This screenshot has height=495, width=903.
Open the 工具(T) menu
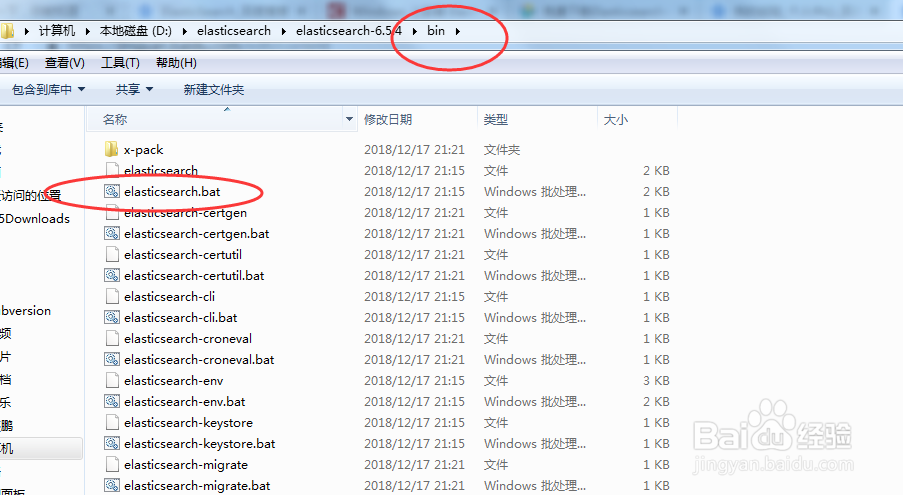[120, 63]
